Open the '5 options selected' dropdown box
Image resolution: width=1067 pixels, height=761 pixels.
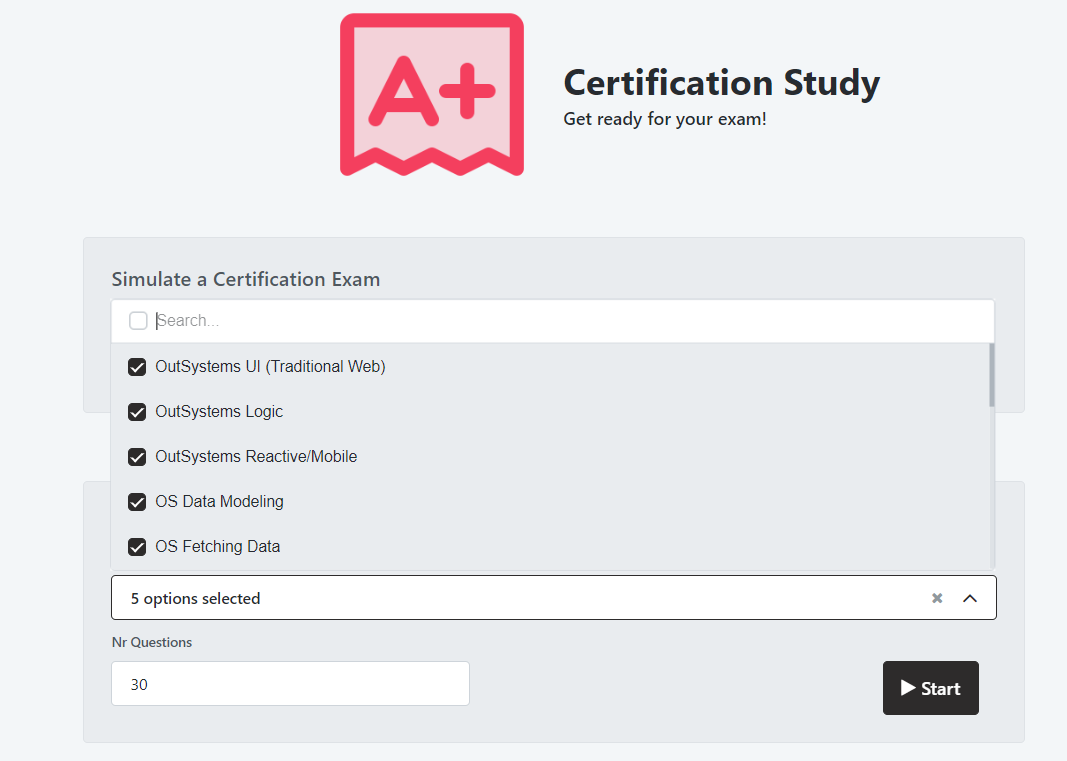520,598
